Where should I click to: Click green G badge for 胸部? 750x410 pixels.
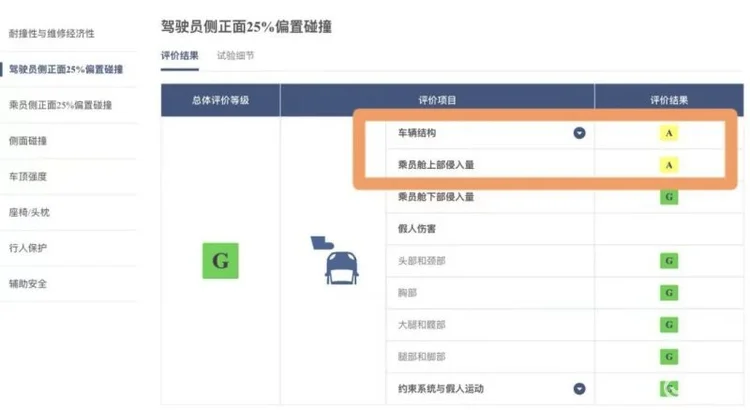[x=669, y=293]
